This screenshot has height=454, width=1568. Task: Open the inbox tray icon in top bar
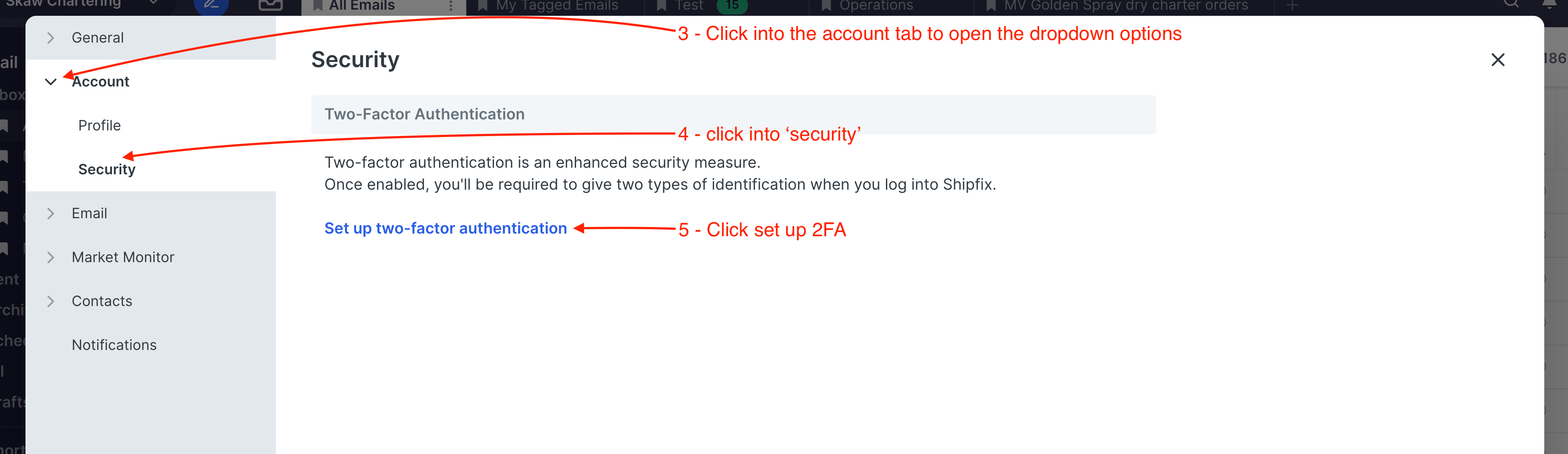(x=270, y=5)
